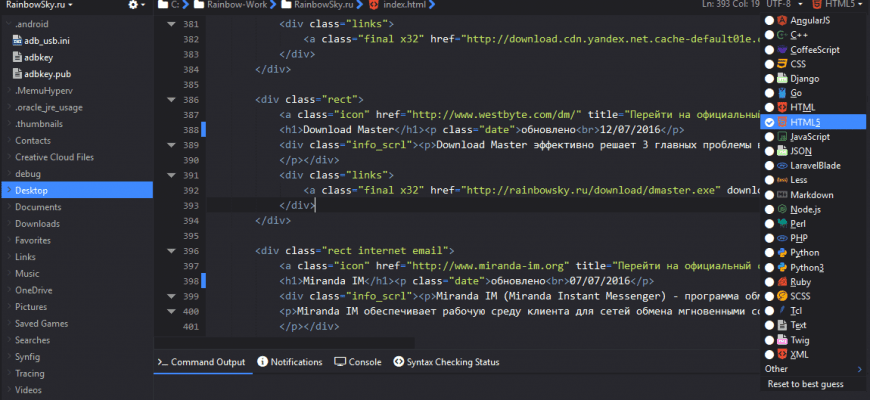Collapse code fold at line 386
The image size is (870, 400).
(171, 100)
